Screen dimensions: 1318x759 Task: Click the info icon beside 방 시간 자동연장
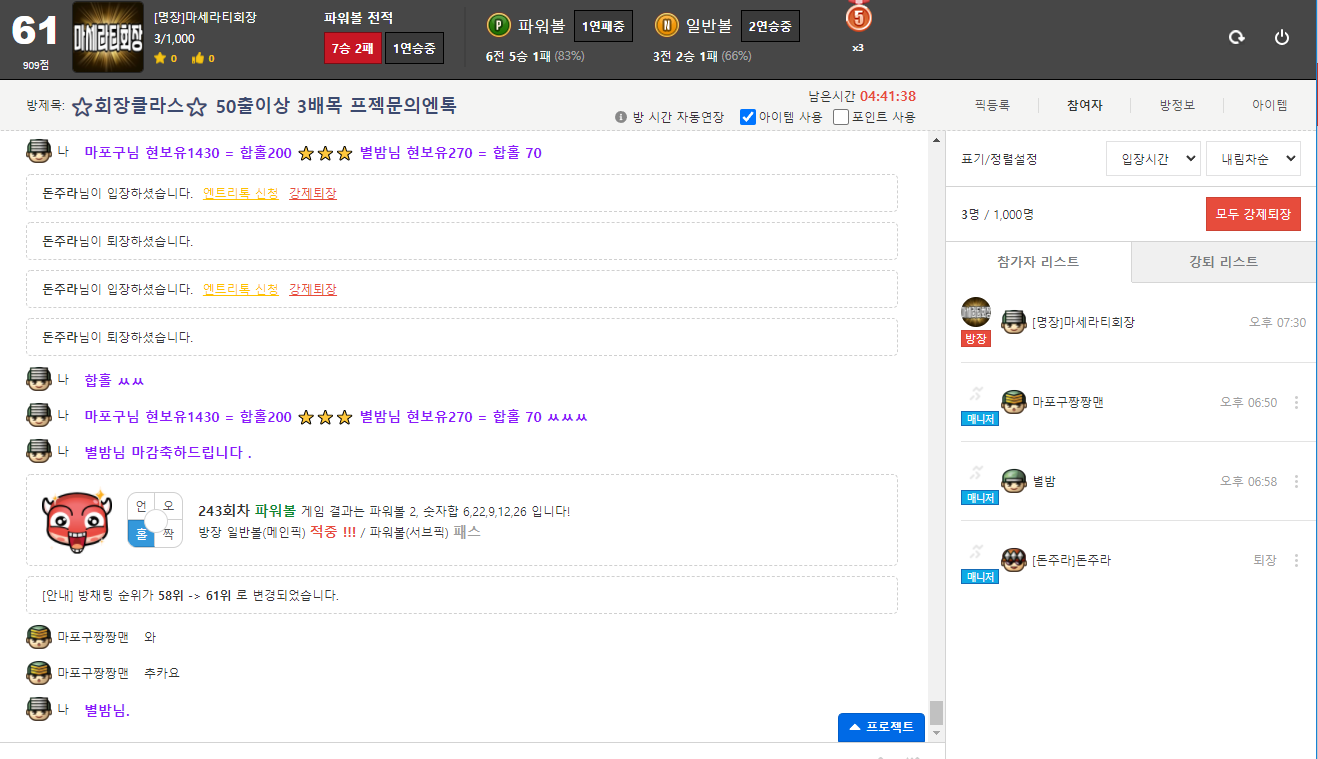620,117
